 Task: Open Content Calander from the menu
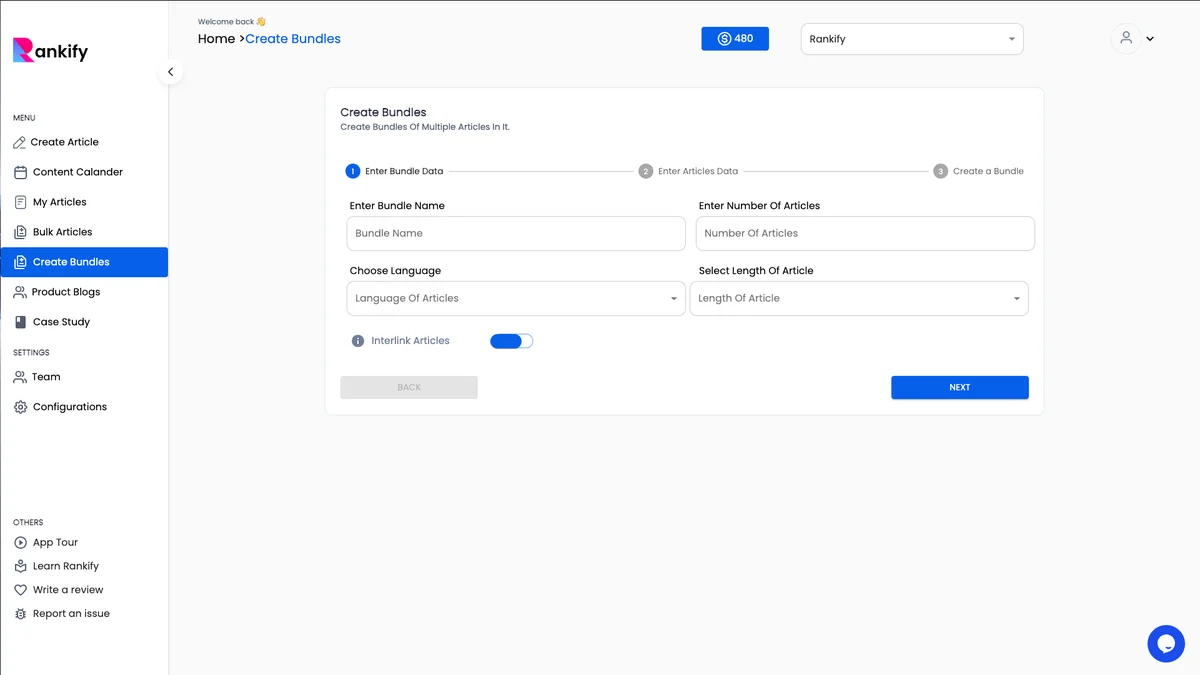coord(68,172)
